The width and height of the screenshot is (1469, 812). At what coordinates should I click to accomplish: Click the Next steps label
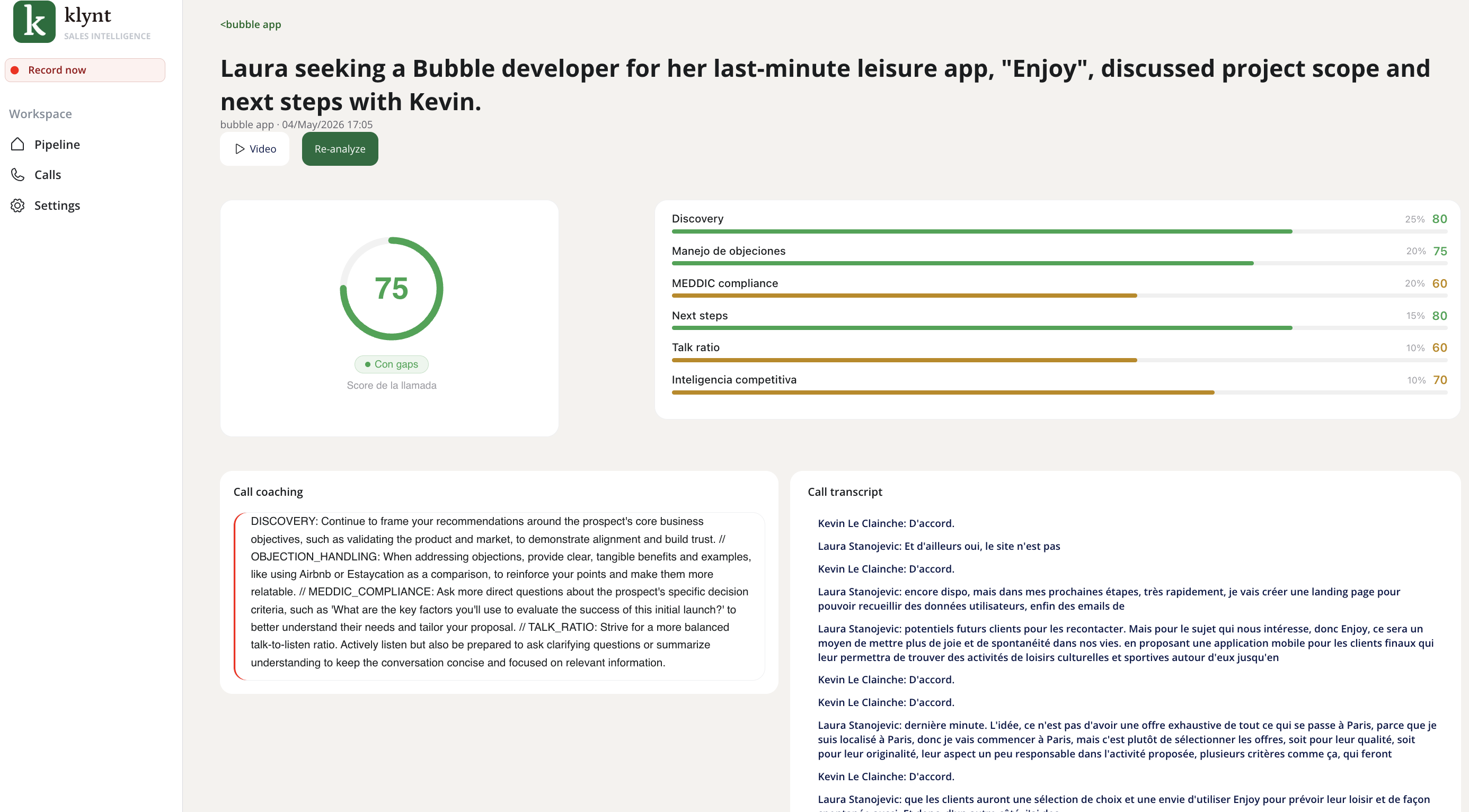[700, 316]
